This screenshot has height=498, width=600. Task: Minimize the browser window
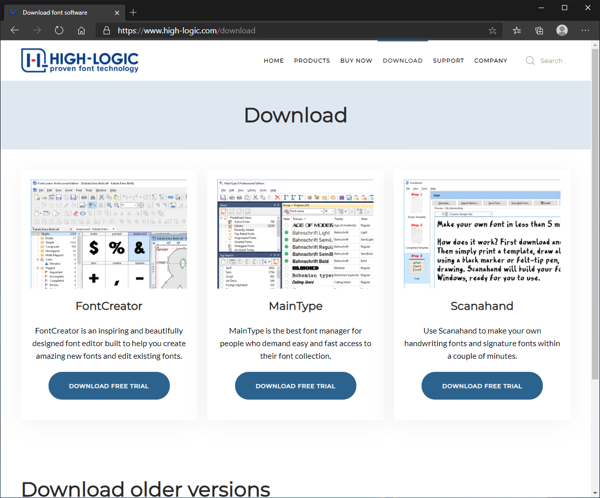[541, 8]
